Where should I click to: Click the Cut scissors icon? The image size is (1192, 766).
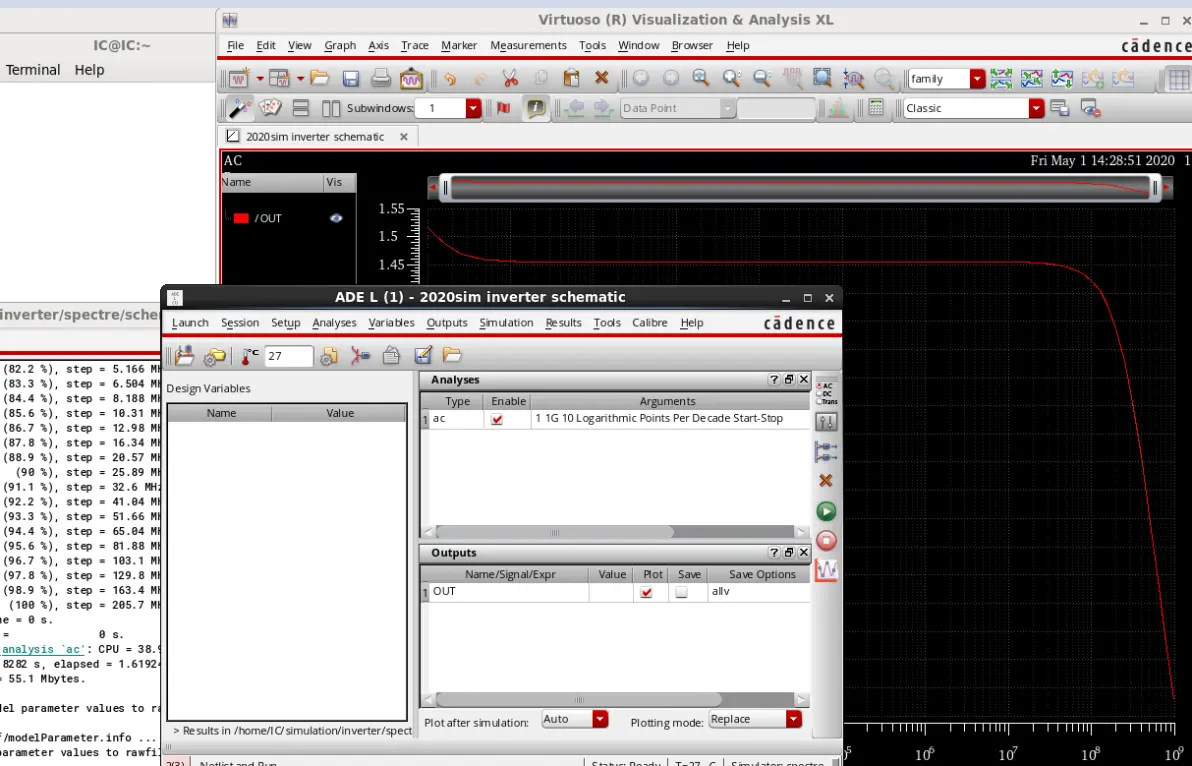pyautogui.click(x=509, y=78)
